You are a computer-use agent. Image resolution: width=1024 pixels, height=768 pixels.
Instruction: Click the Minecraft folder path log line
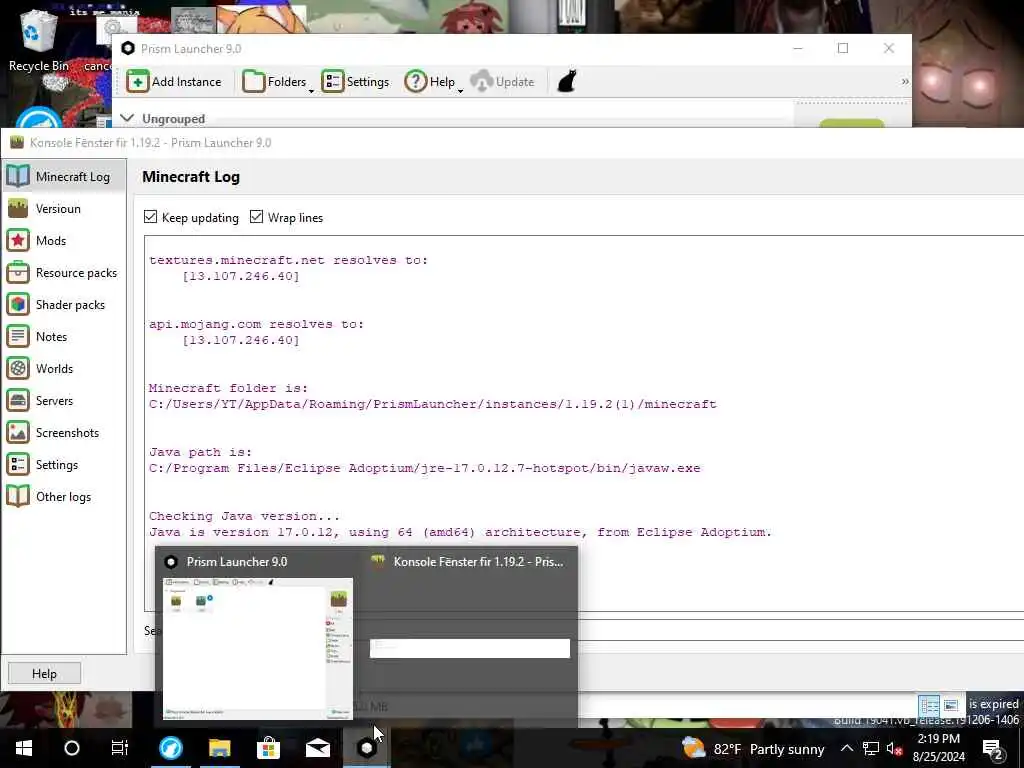click(x=432, y=404)
